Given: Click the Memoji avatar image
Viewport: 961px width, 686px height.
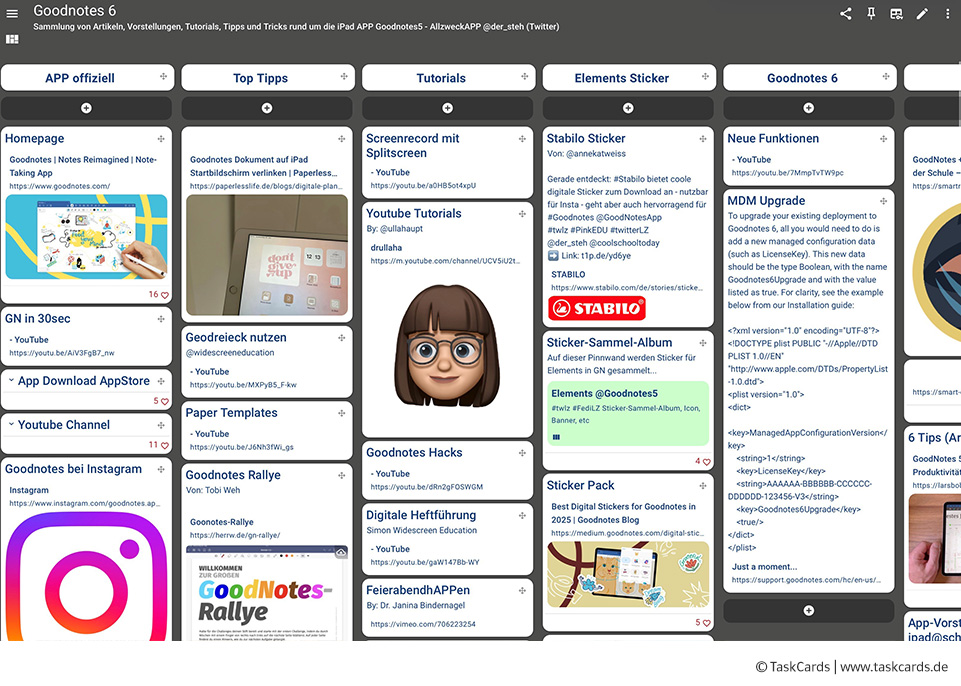Looking at the screenshot, I should coord(447,346).
